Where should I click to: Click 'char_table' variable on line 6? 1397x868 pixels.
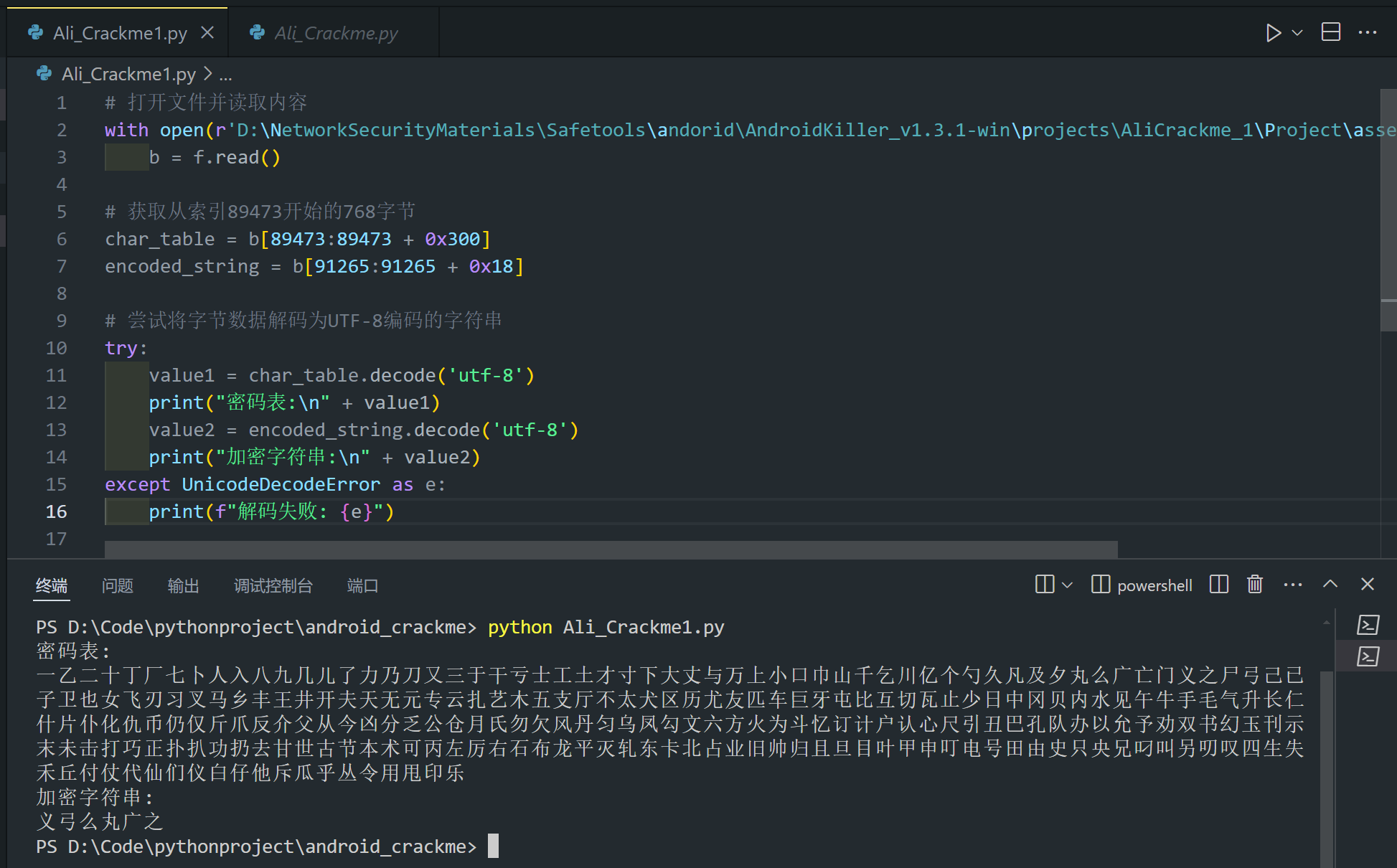160,239
